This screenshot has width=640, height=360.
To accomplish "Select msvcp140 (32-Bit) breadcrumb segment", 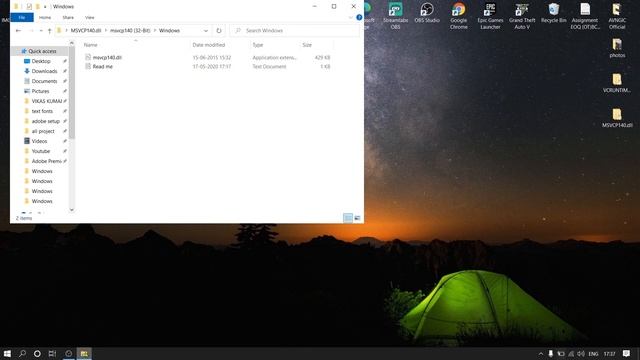I will [x=130, y=31].
